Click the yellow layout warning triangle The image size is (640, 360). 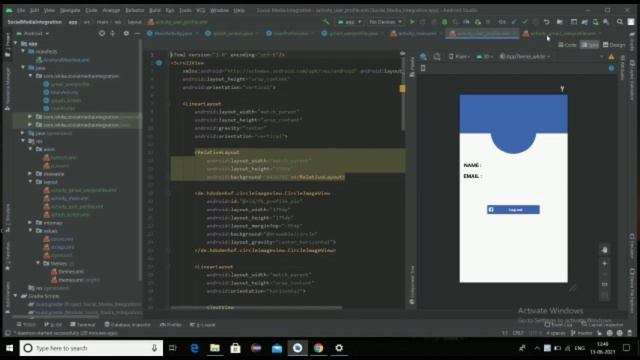[611, 56]
